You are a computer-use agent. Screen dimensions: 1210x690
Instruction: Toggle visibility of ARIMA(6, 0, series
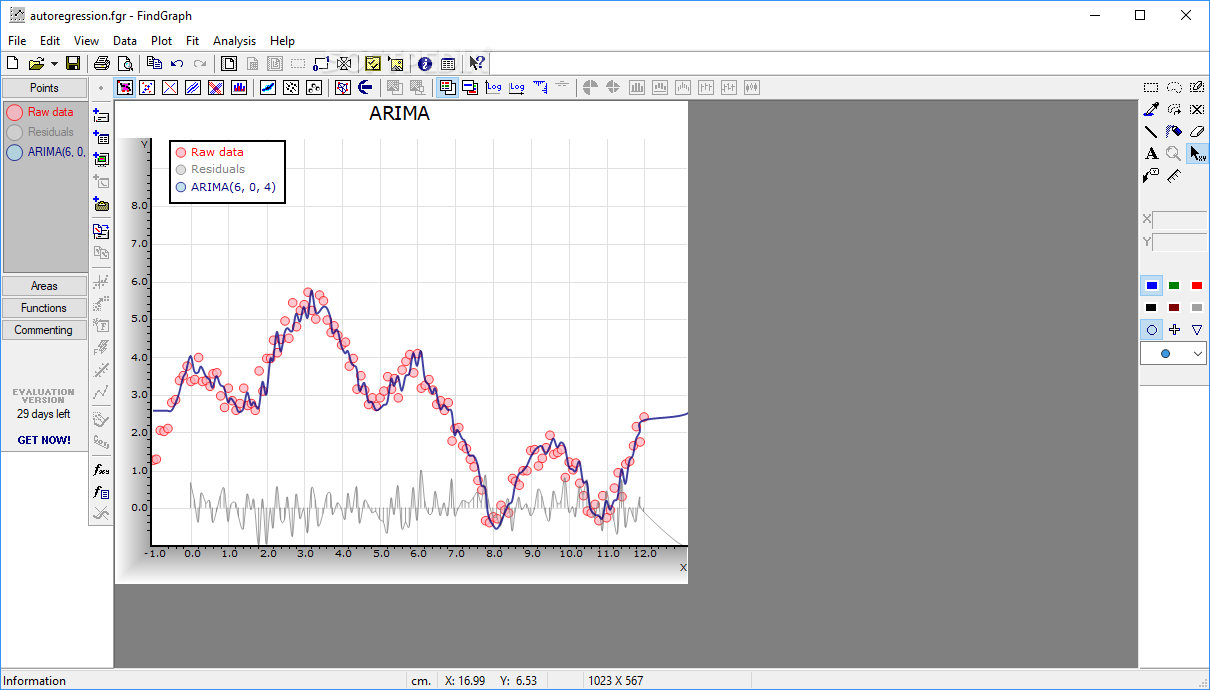pyautogui.click(x=15, y=152)
